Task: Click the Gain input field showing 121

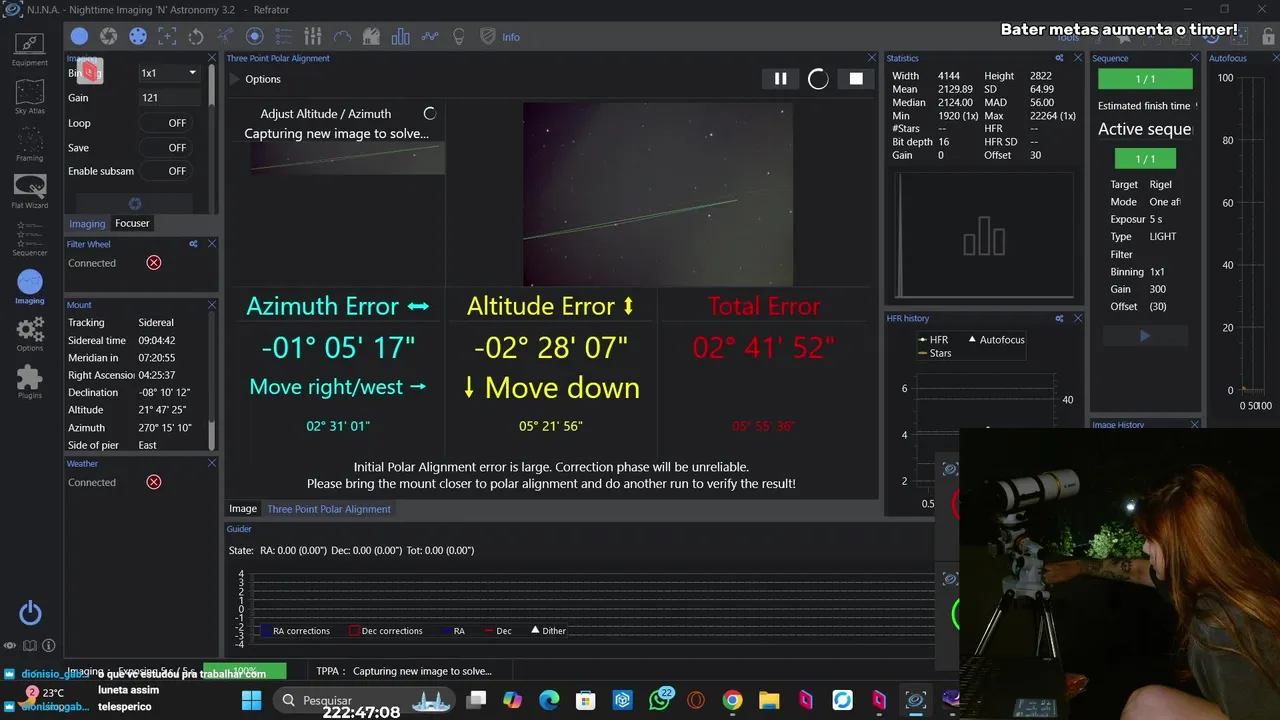Action: click(168, 98)
